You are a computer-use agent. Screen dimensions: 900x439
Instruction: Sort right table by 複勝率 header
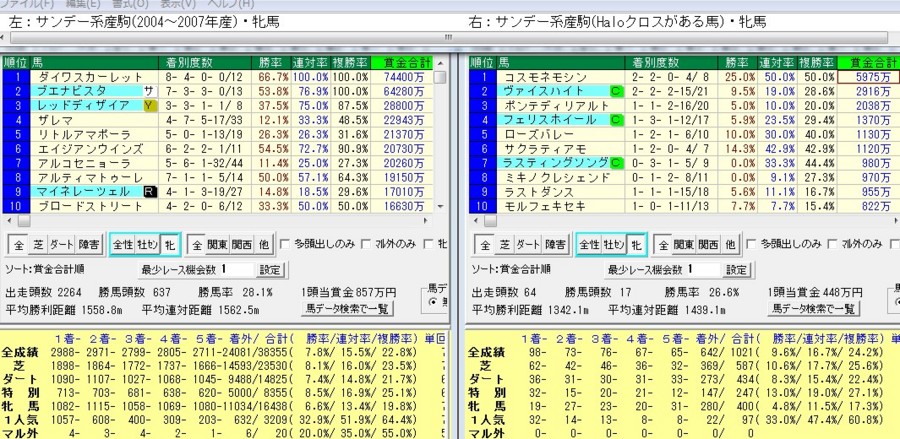[x=816, y=63]
